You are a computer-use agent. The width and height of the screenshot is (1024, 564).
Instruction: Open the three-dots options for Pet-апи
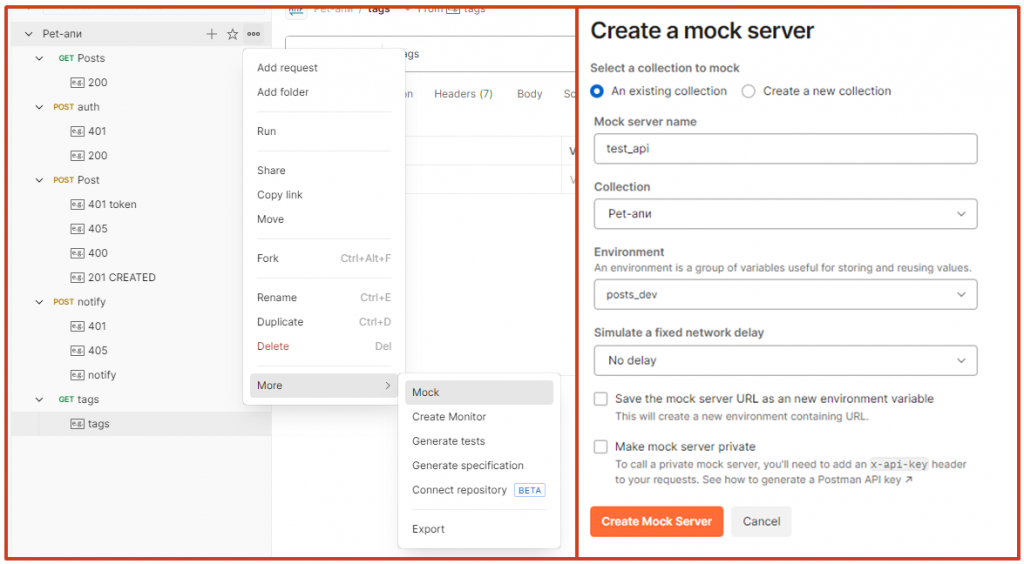(x=254, y=34)
